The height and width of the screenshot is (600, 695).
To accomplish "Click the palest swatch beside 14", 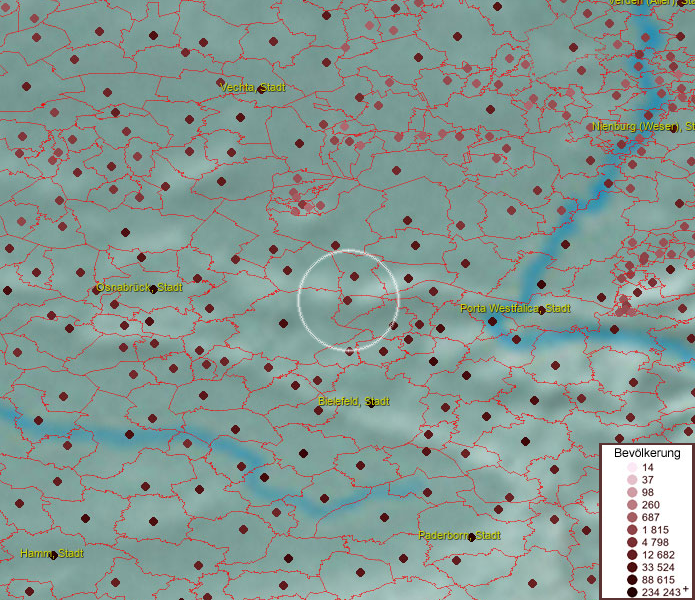I will 632,467.
